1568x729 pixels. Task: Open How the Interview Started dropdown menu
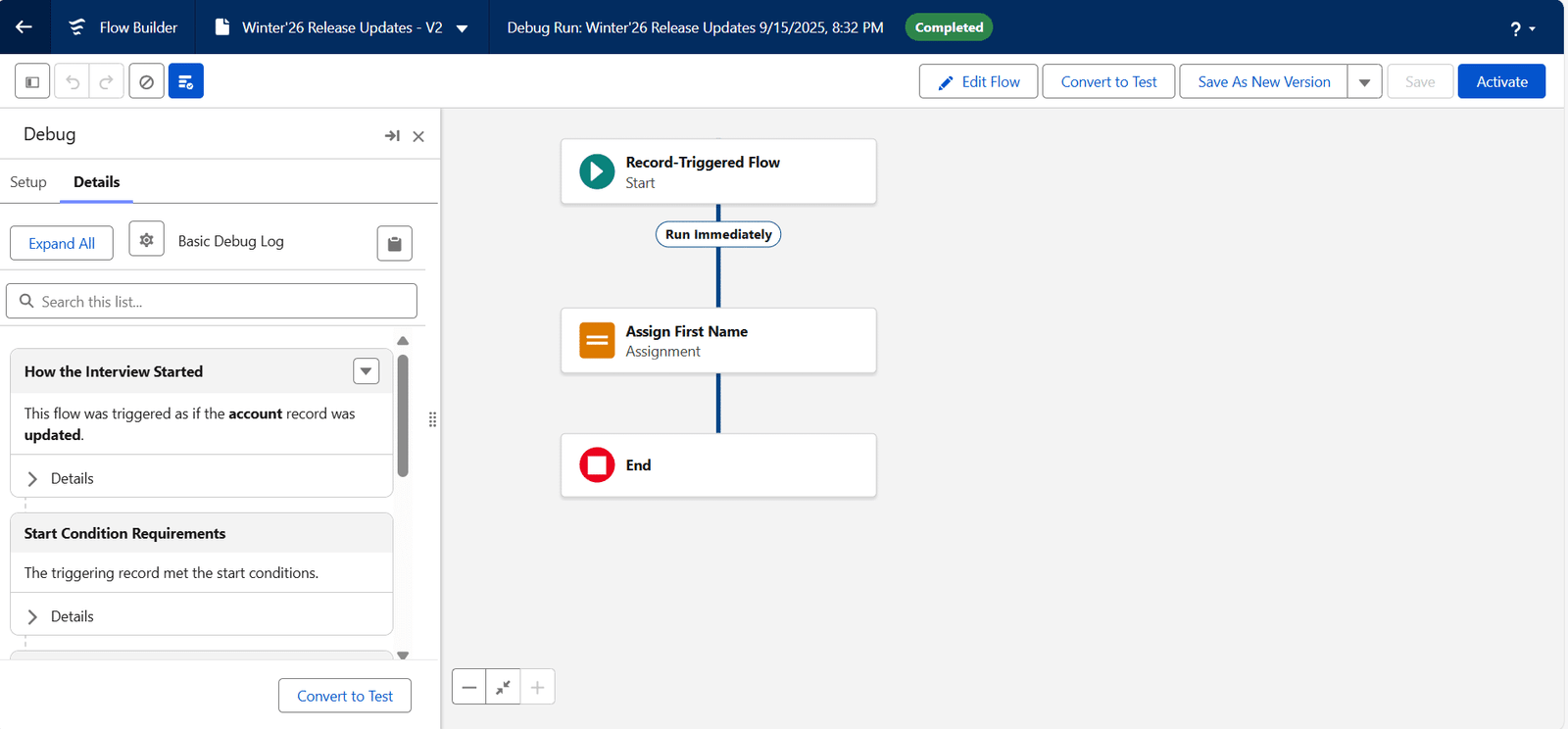pyautogui.click(x=366, y=371)
